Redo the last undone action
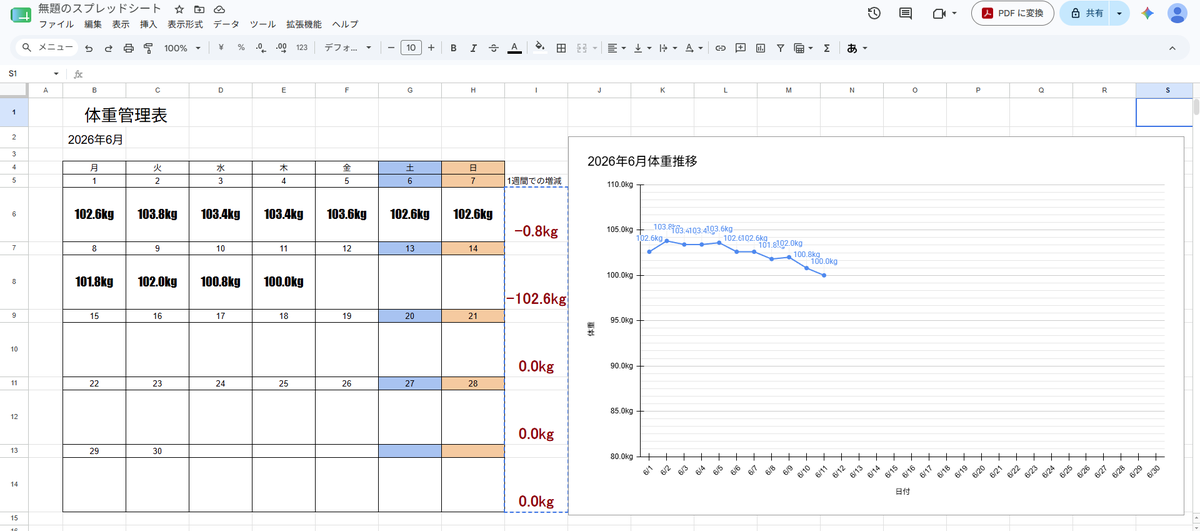Screen dimensions: 1200x531 pos(108,47)
